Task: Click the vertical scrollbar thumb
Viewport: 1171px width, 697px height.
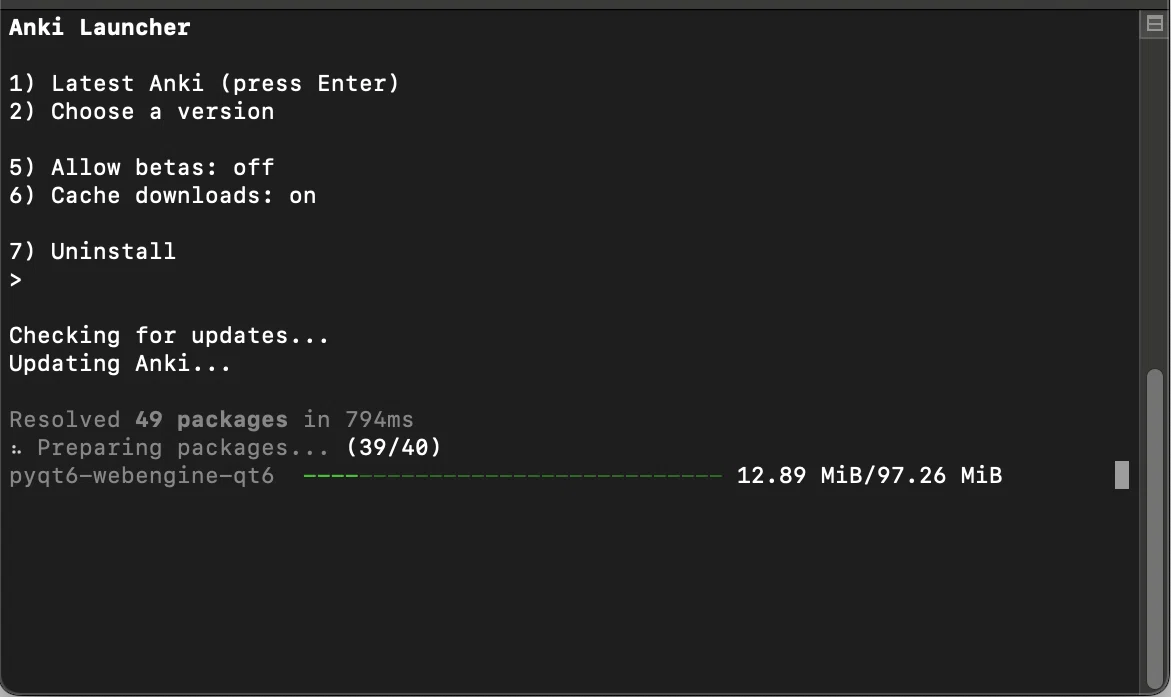Action: [1155, 529]
